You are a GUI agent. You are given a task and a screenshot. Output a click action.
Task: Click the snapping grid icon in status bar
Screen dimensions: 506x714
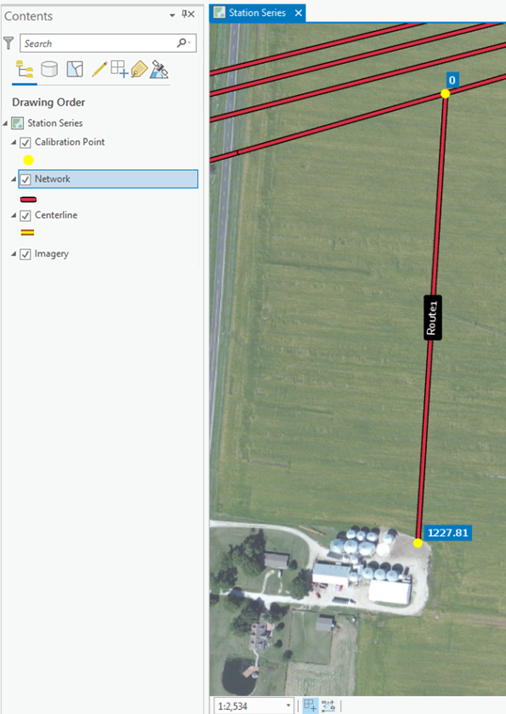[310, 705]
